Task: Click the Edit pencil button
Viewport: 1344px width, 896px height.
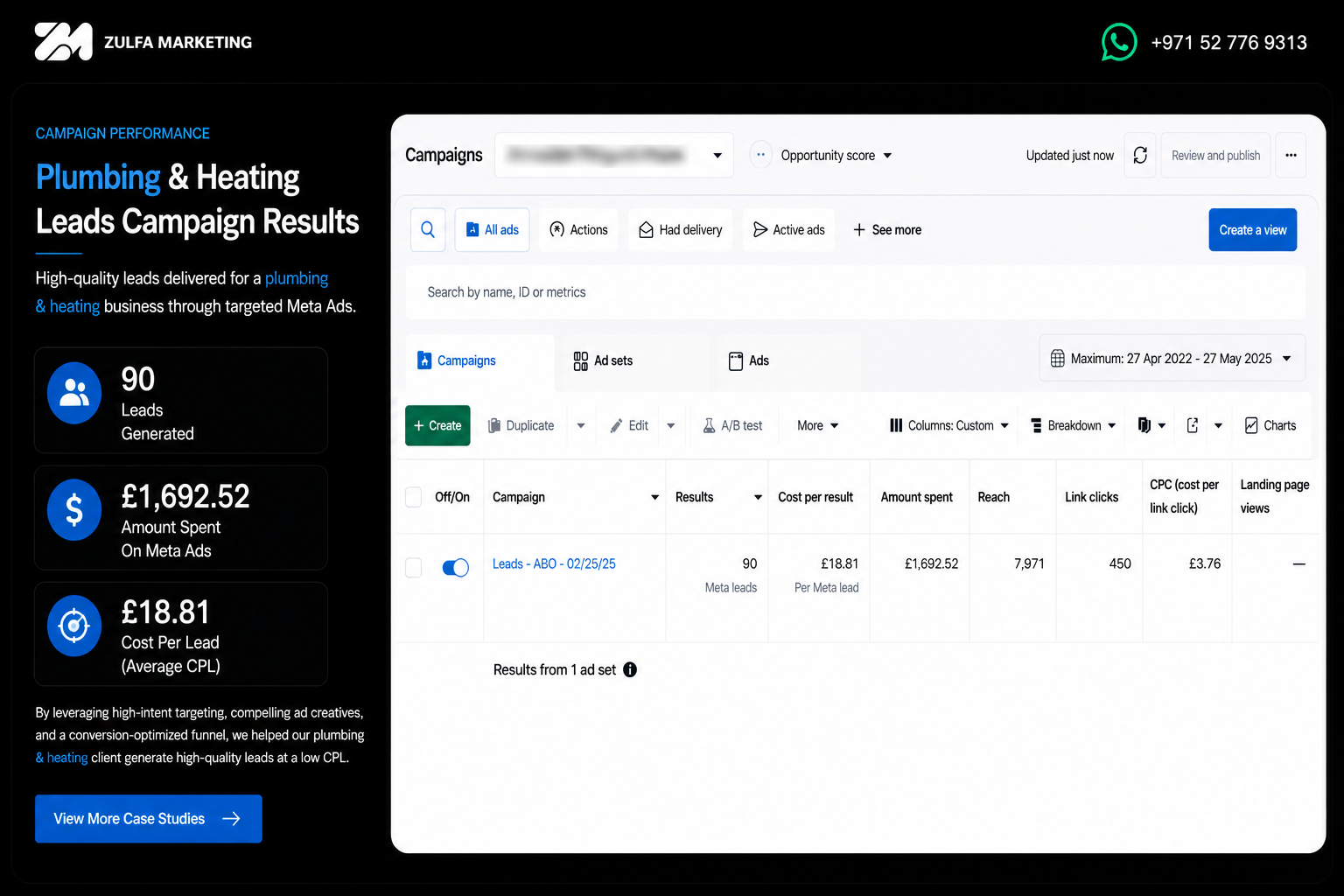Action: coord(630,425)
